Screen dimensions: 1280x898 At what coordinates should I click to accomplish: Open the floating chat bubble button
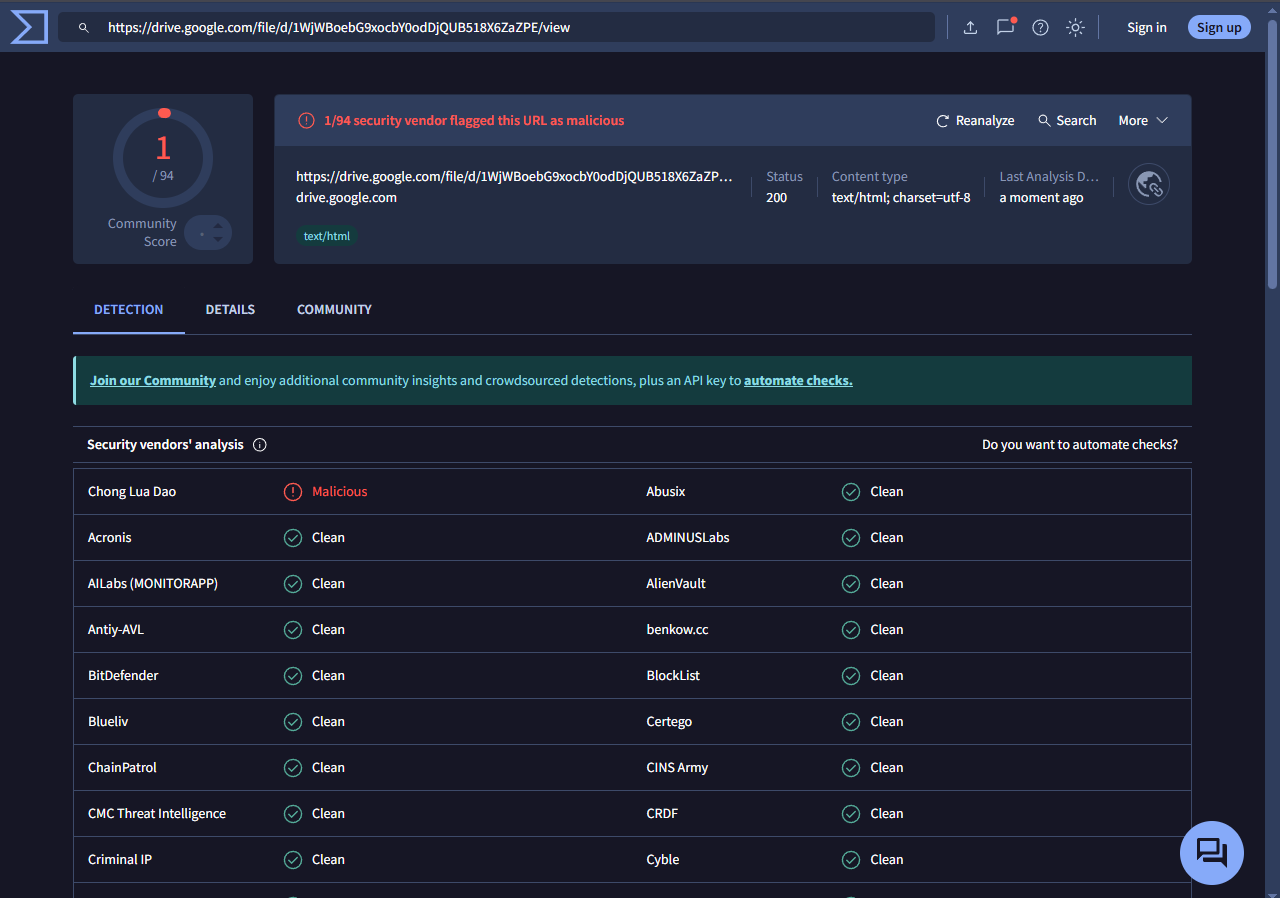coord(1211,853)
